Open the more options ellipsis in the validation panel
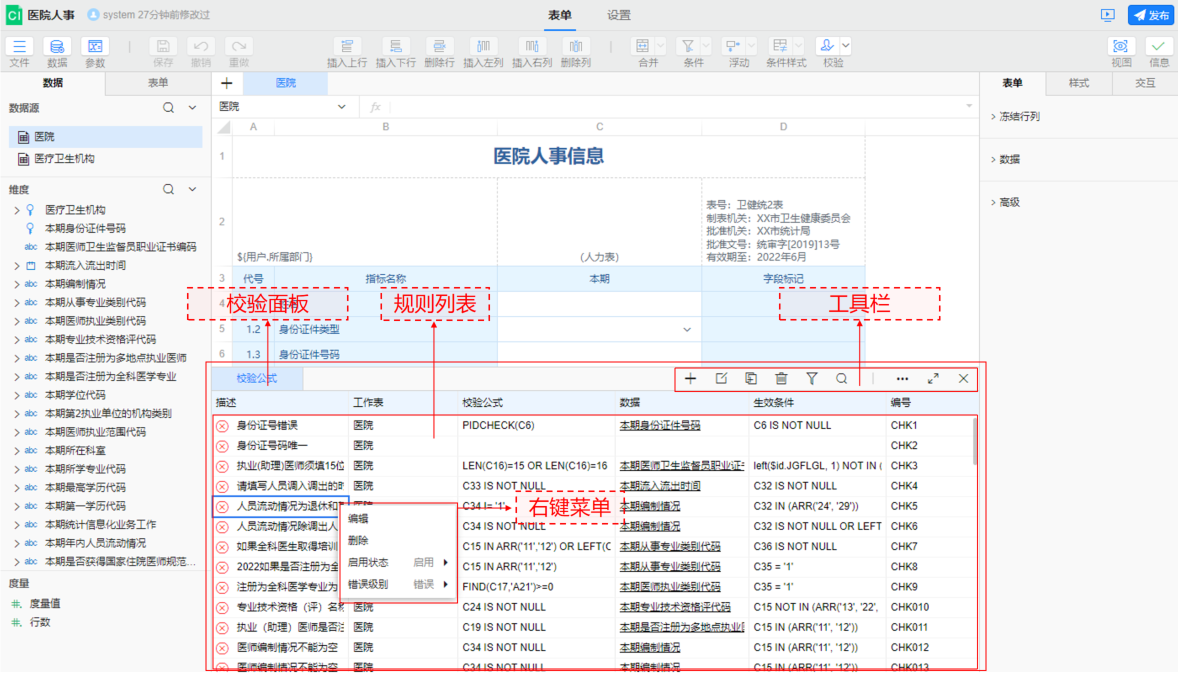Viewport: 1178px width, 673px height. (x=901, y=378)
